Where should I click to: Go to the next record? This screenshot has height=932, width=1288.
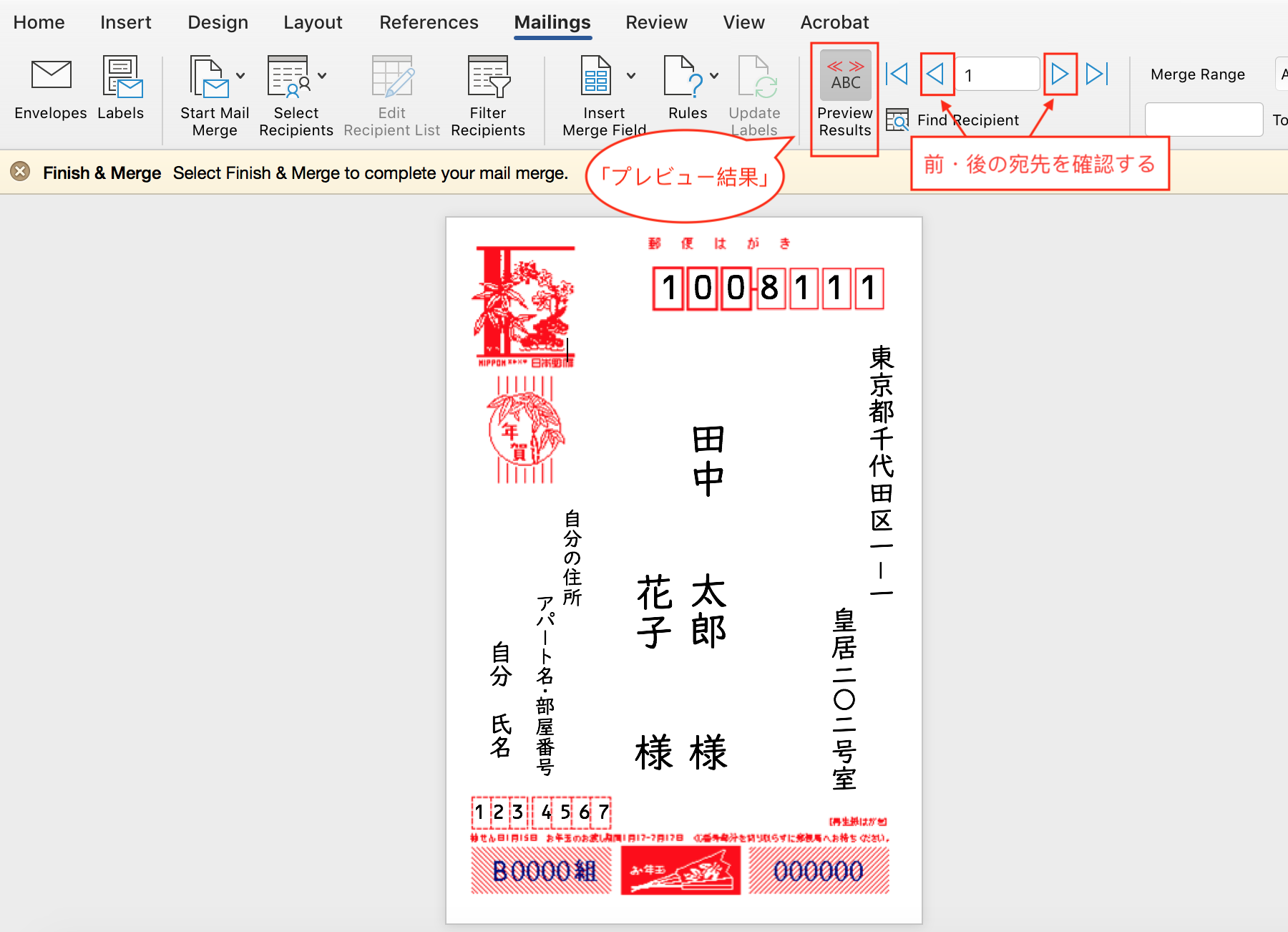click(x=1060, y=74)
